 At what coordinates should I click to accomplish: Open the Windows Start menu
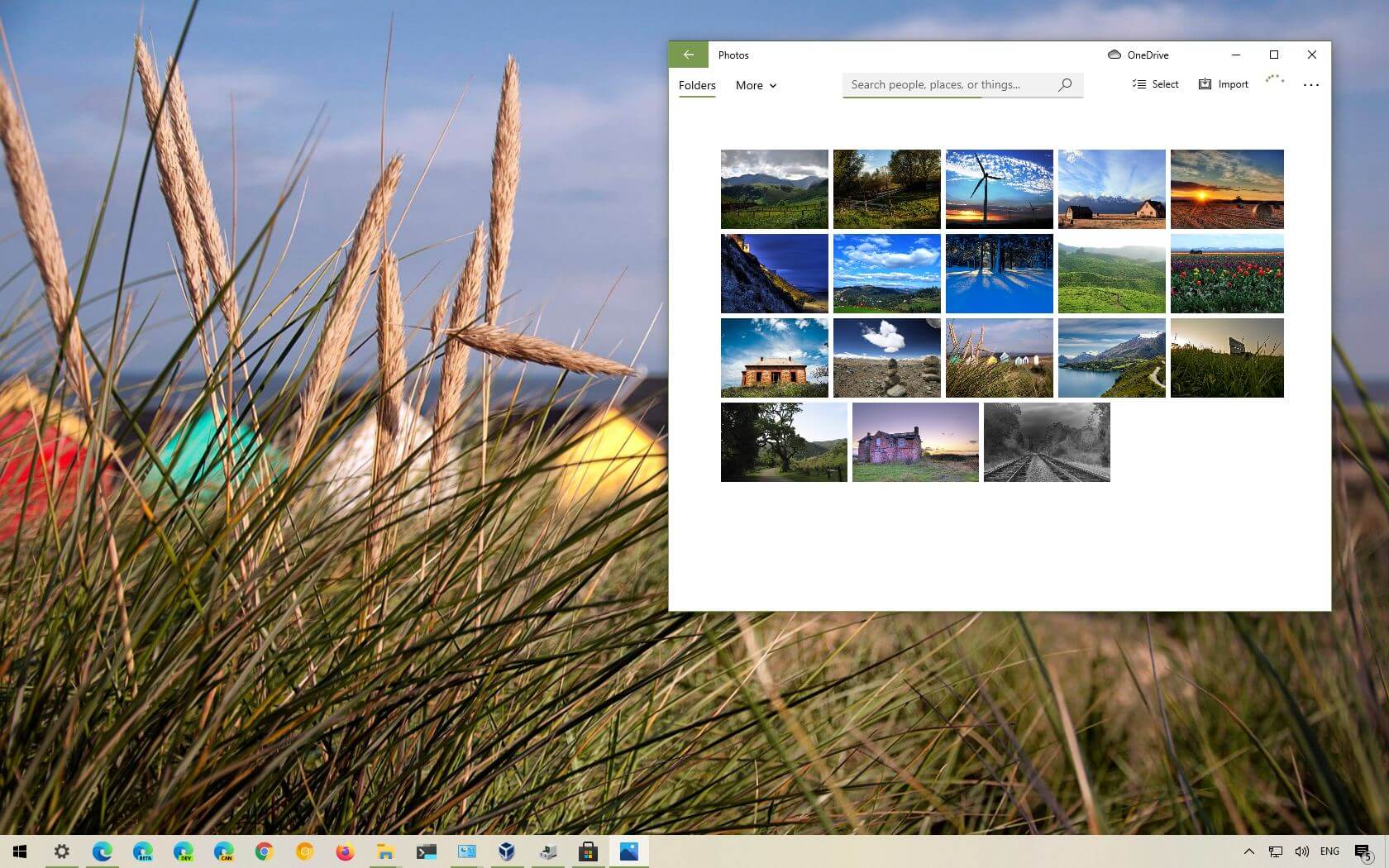pos(17,851)
